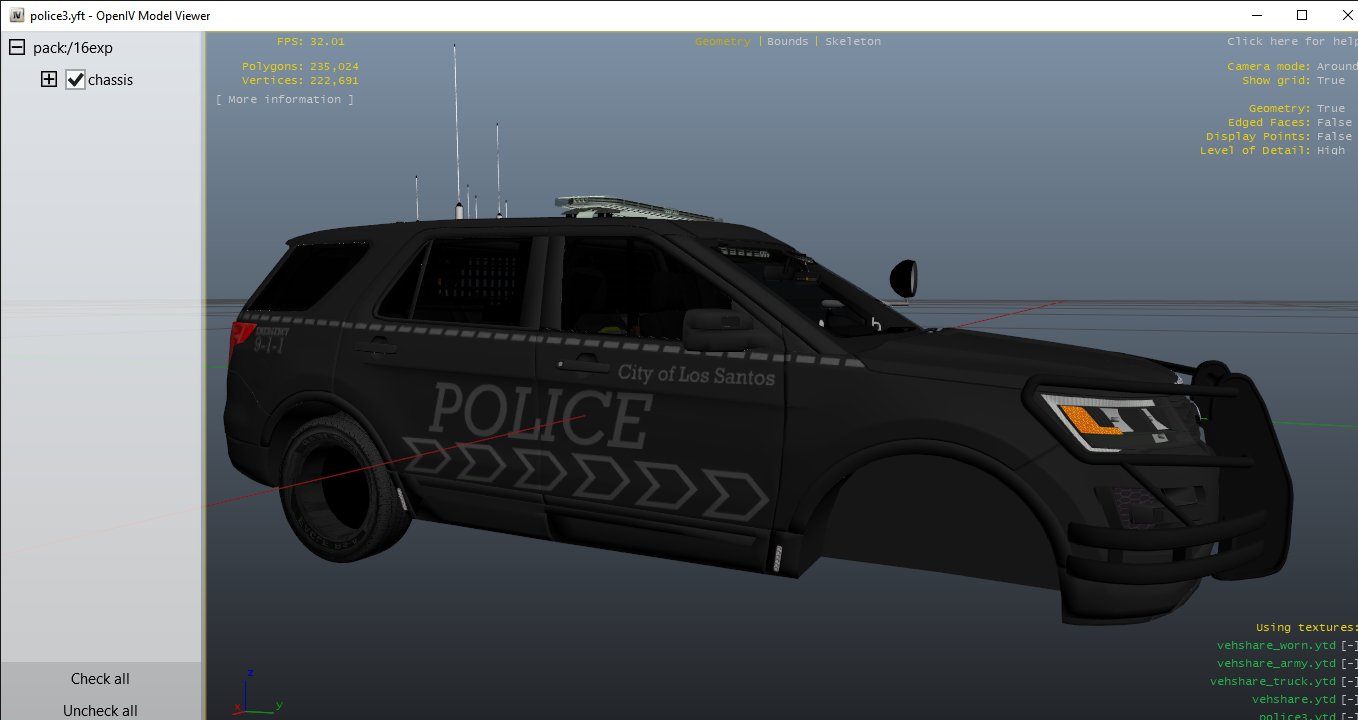Collapse vehshare_truck.ytd texture entry
Screen dimensions: 1358x720
coord(1349,682)
